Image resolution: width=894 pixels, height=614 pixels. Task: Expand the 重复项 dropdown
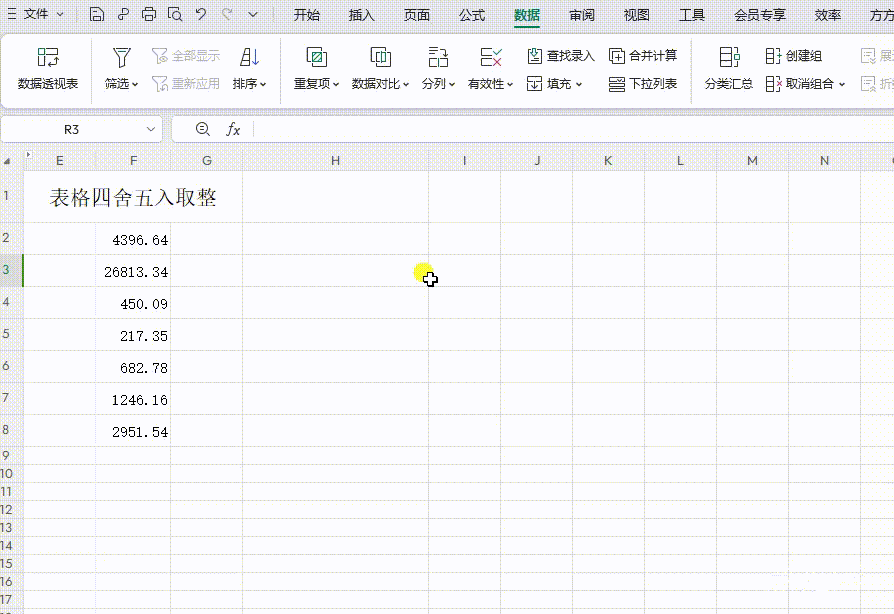(336, 84)
